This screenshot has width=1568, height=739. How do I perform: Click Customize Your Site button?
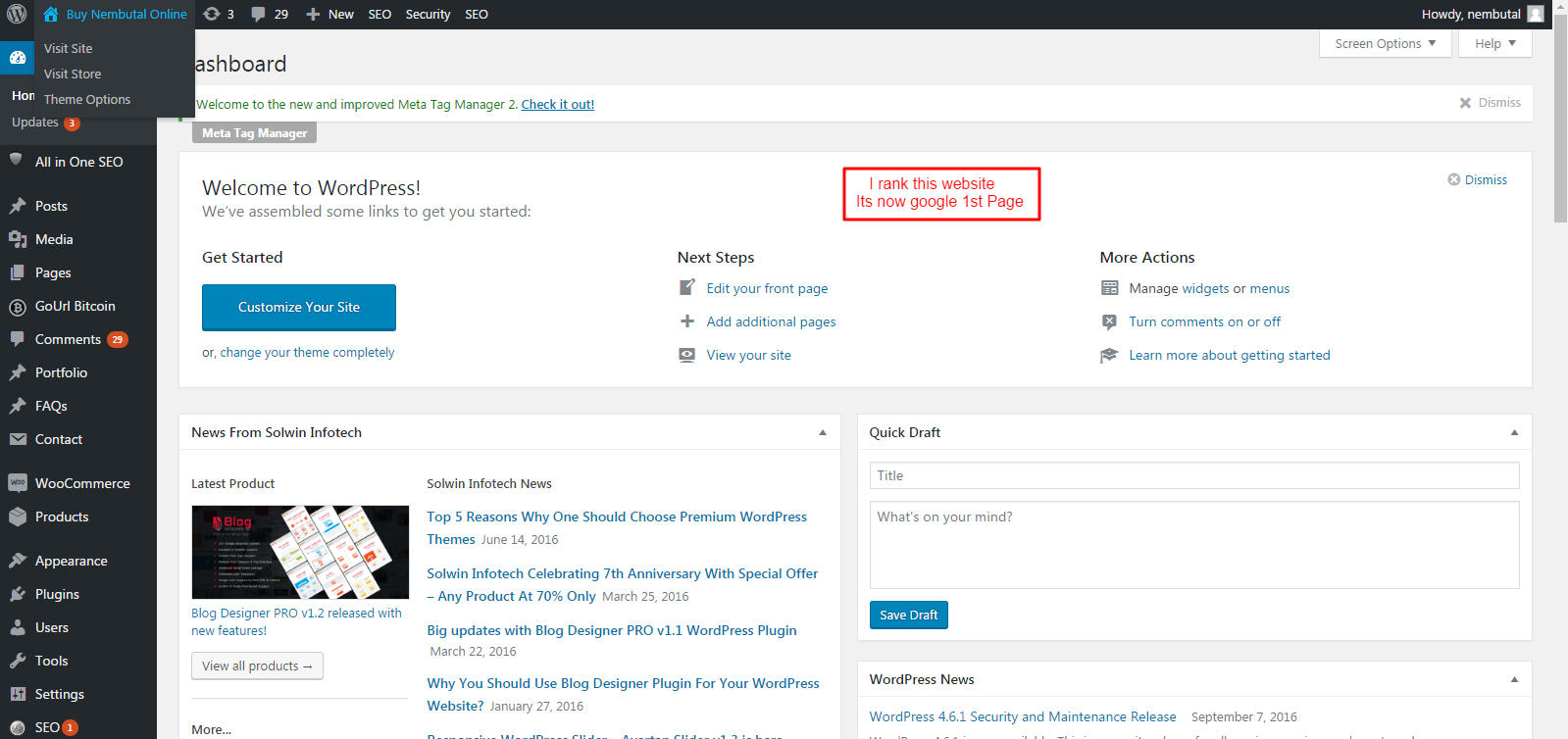pos(299,307)
